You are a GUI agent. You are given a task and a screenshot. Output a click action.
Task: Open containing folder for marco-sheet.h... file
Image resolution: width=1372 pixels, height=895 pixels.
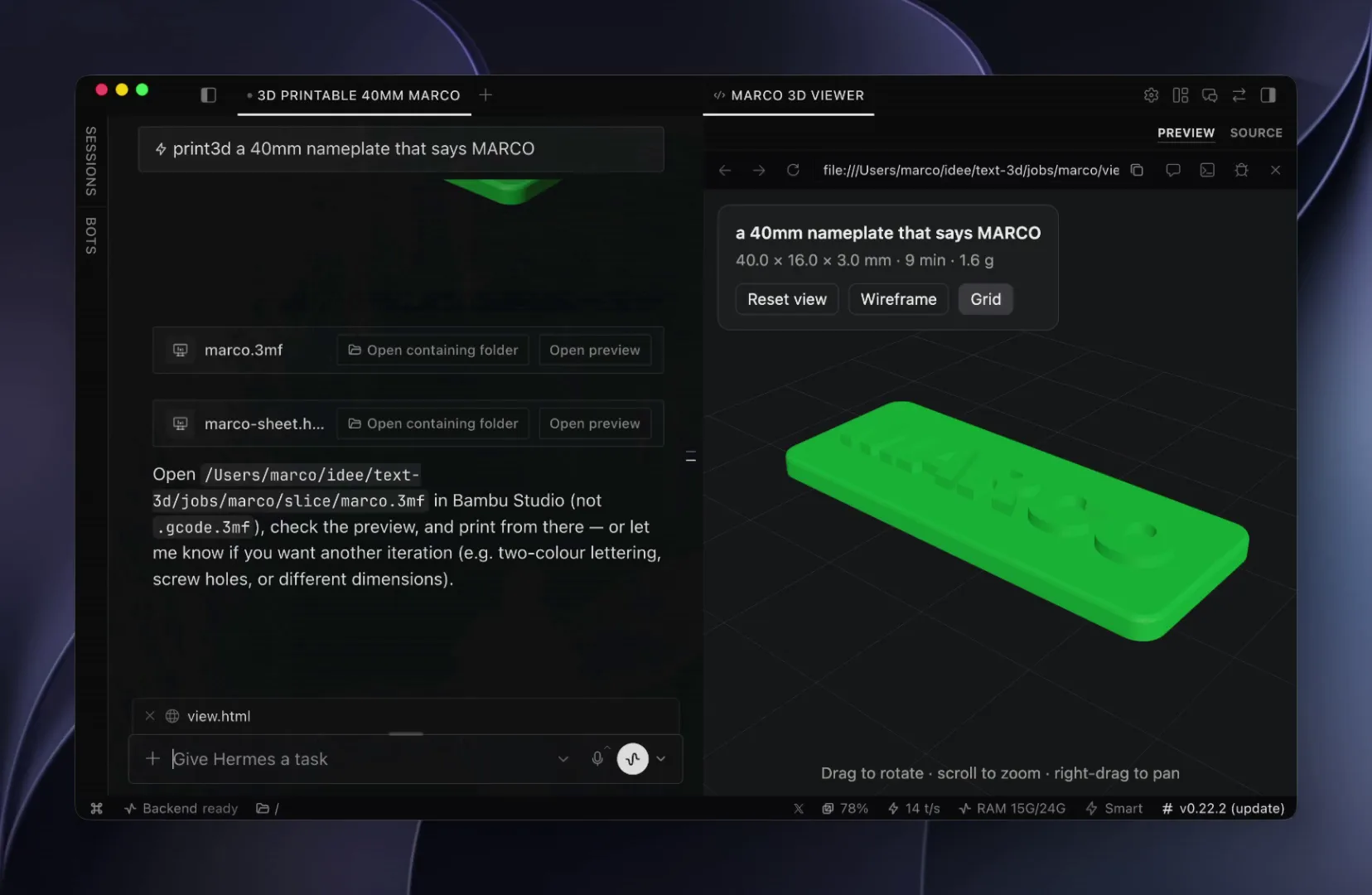[432, 423]
